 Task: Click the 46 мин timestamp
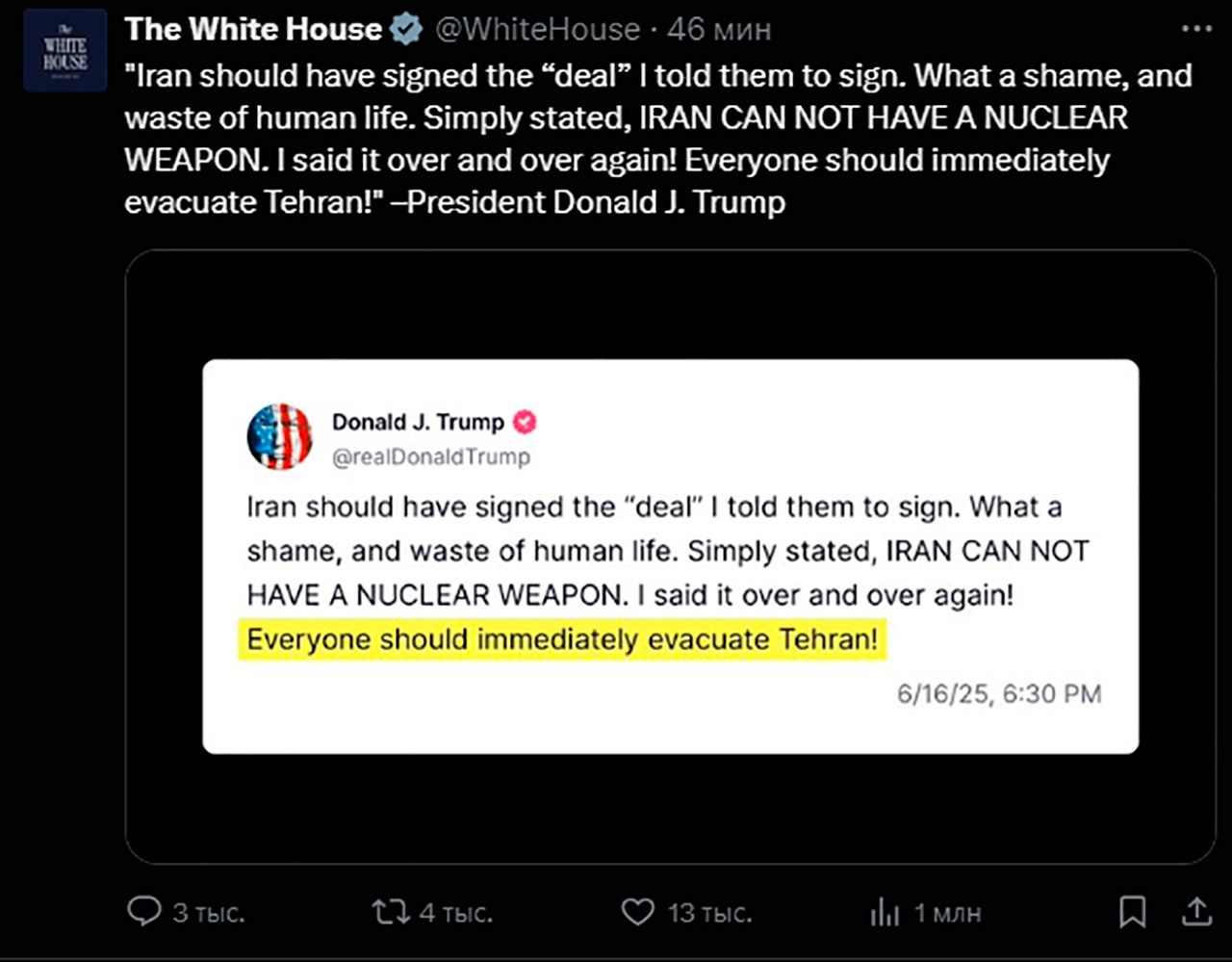pos(719,30)
